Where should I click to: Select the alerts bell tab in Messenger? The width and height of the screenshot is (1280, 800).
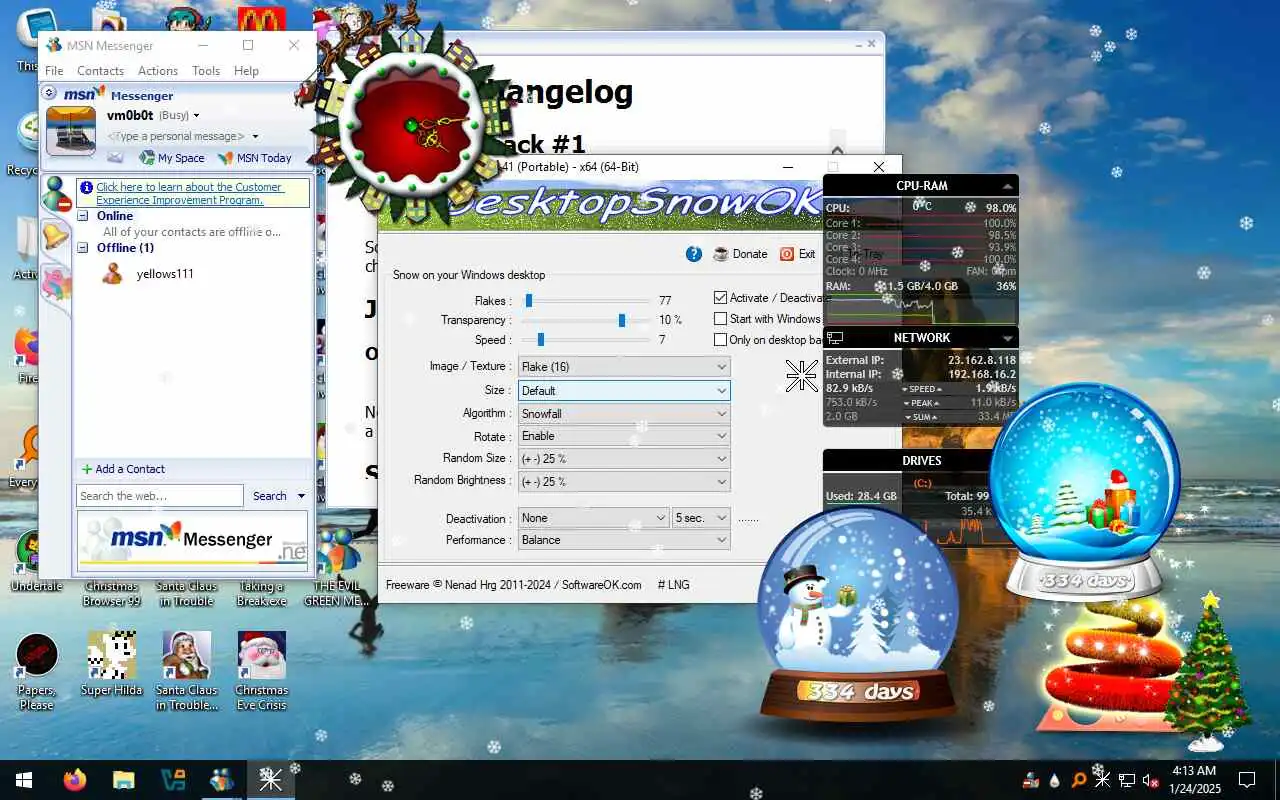coord(55,237)
